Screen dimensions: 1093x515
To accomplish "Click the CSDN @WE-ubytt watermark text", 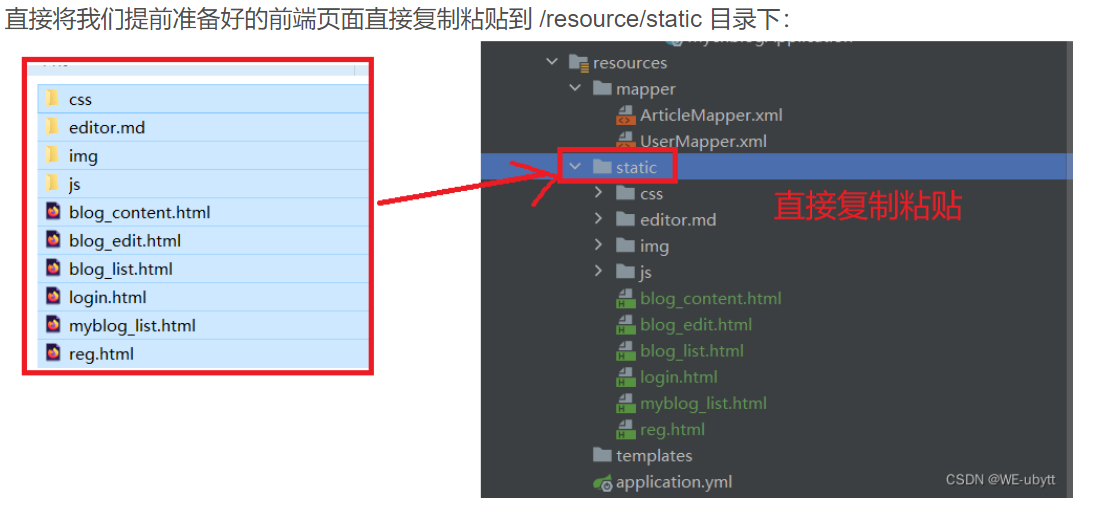I will [x=1000, y=480].
